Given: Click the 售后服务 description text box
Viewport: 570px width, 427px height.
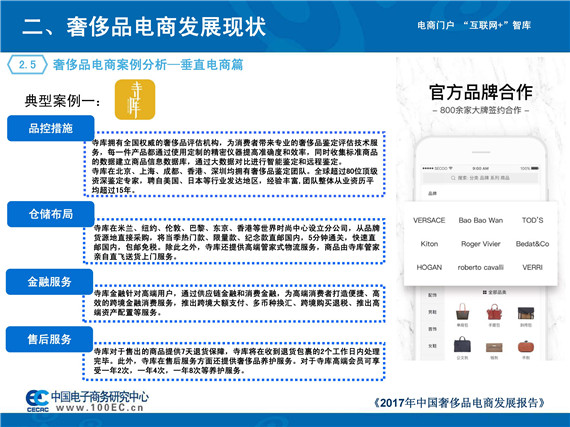Looking at the screenshot, I should click(234, 361).
